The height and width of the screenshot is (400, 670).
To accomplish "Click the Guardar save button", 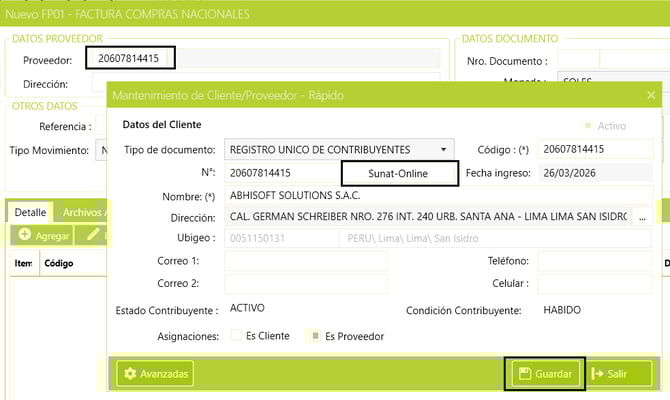I will coord(544,374).
